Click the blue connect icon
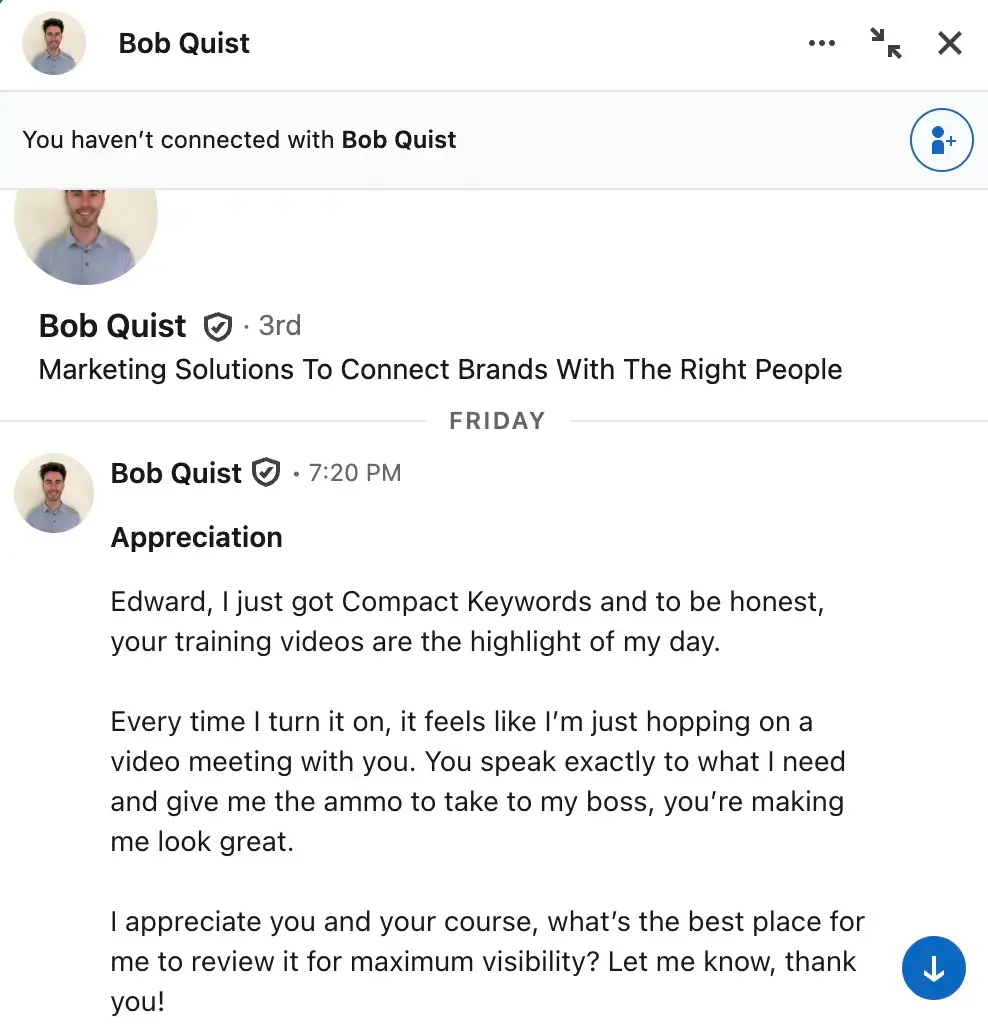 tap(941, 141)
